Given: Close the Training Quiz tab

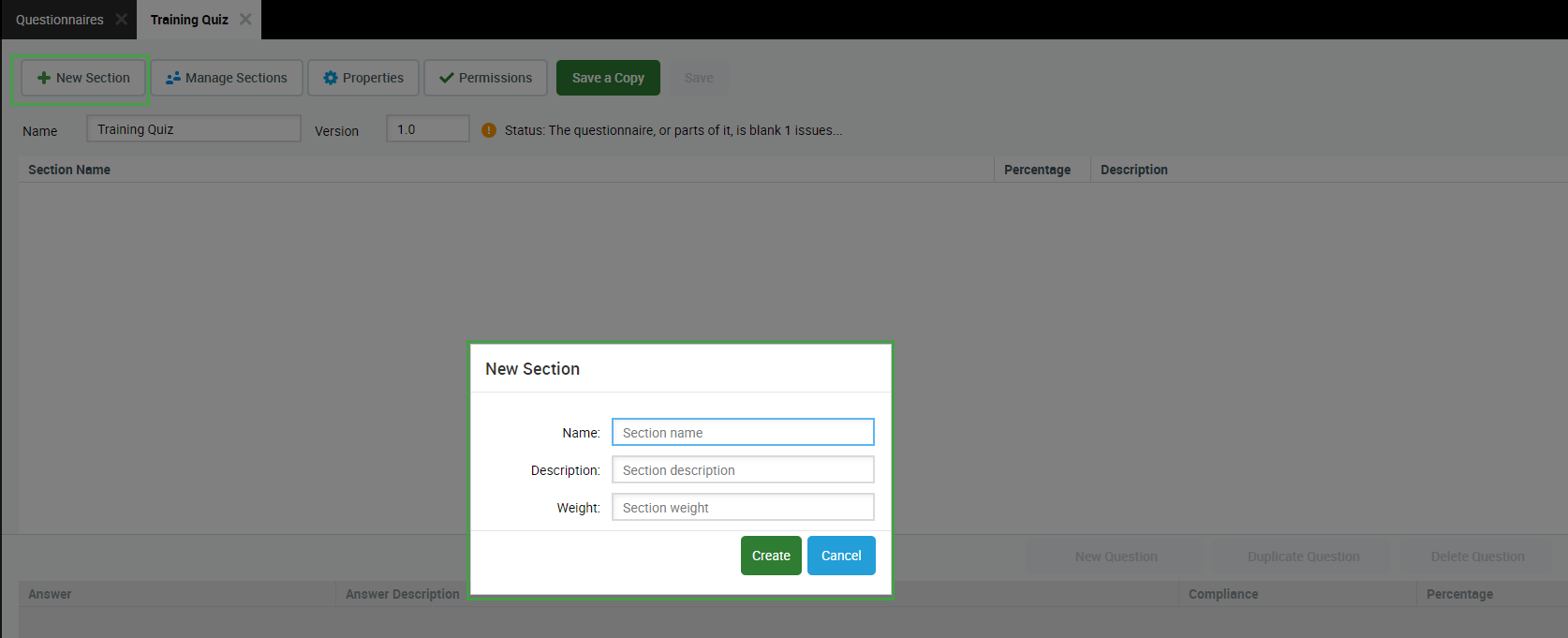Looking at the screenshot, I should 245,20.
